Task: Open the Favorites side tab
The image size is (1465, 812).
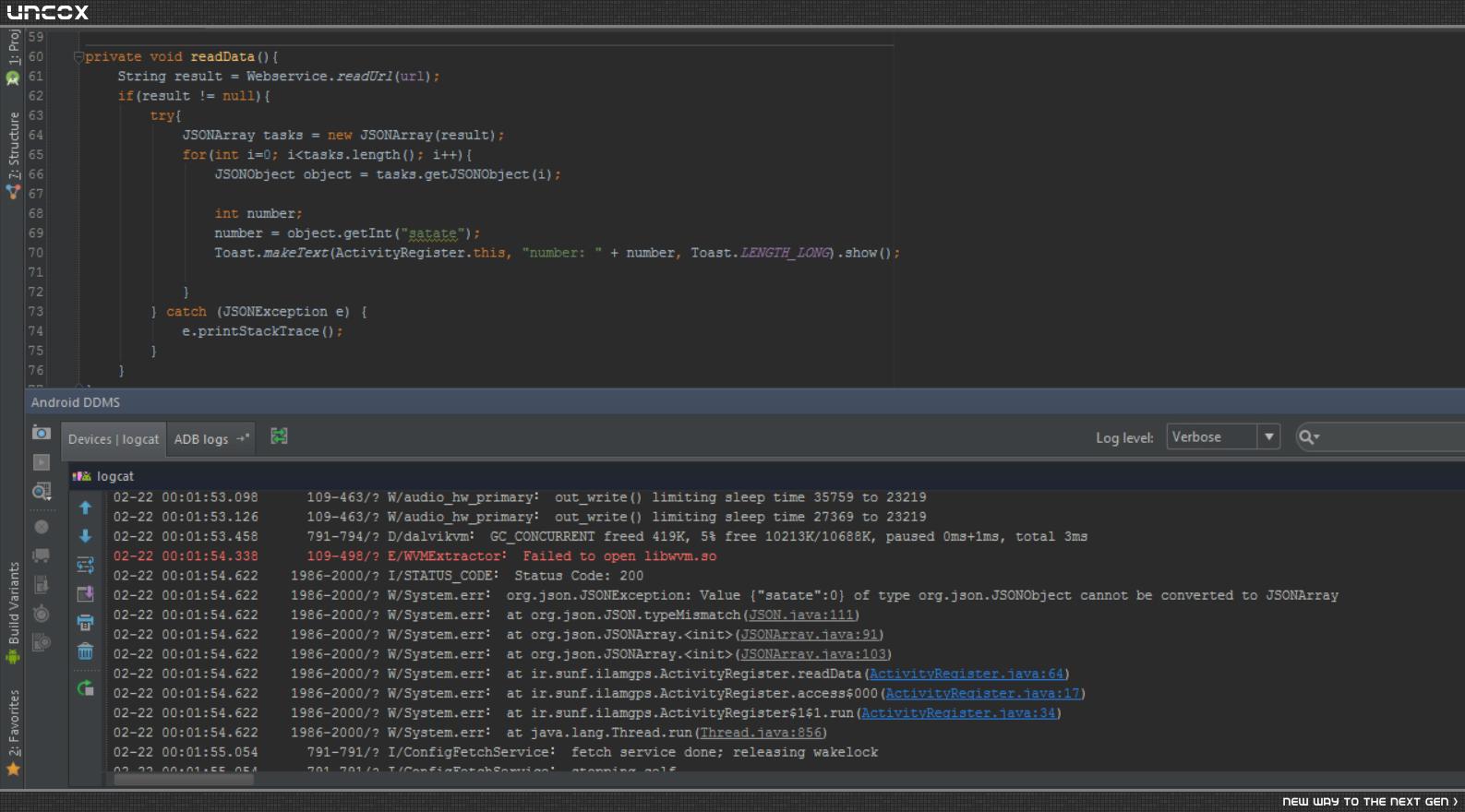Action: pos(13,722)
